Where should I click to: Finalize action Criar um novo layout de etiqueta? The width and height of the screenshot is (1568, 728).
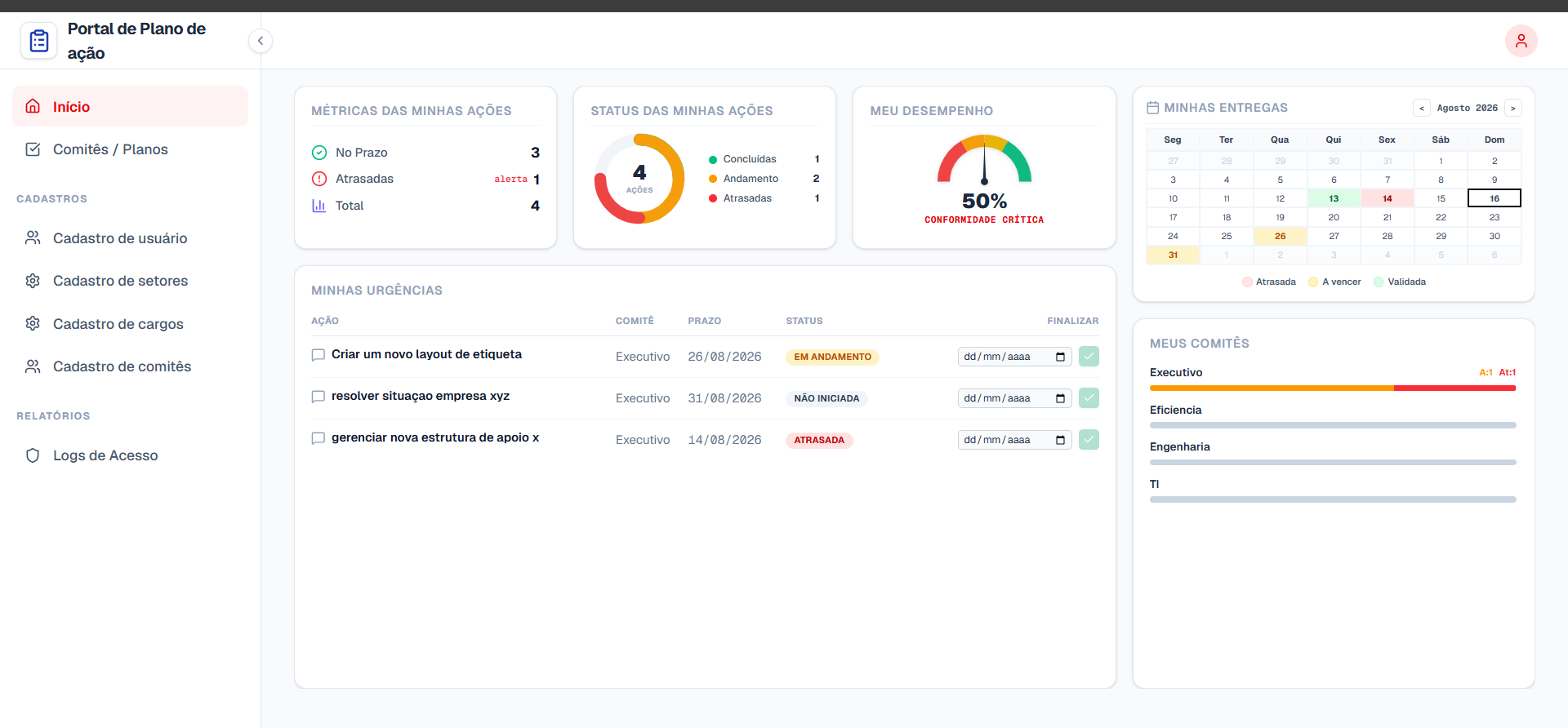(x=1089, y=357)
